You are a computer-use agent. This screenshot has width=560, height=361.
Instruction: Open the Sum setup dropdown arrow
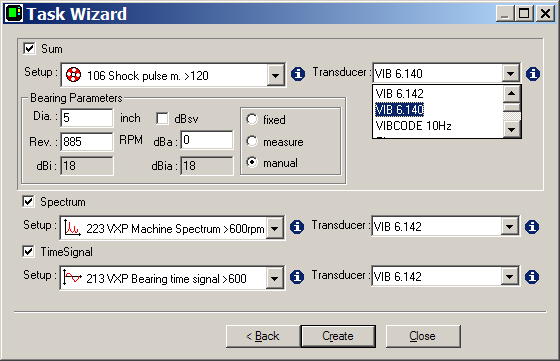275,75
